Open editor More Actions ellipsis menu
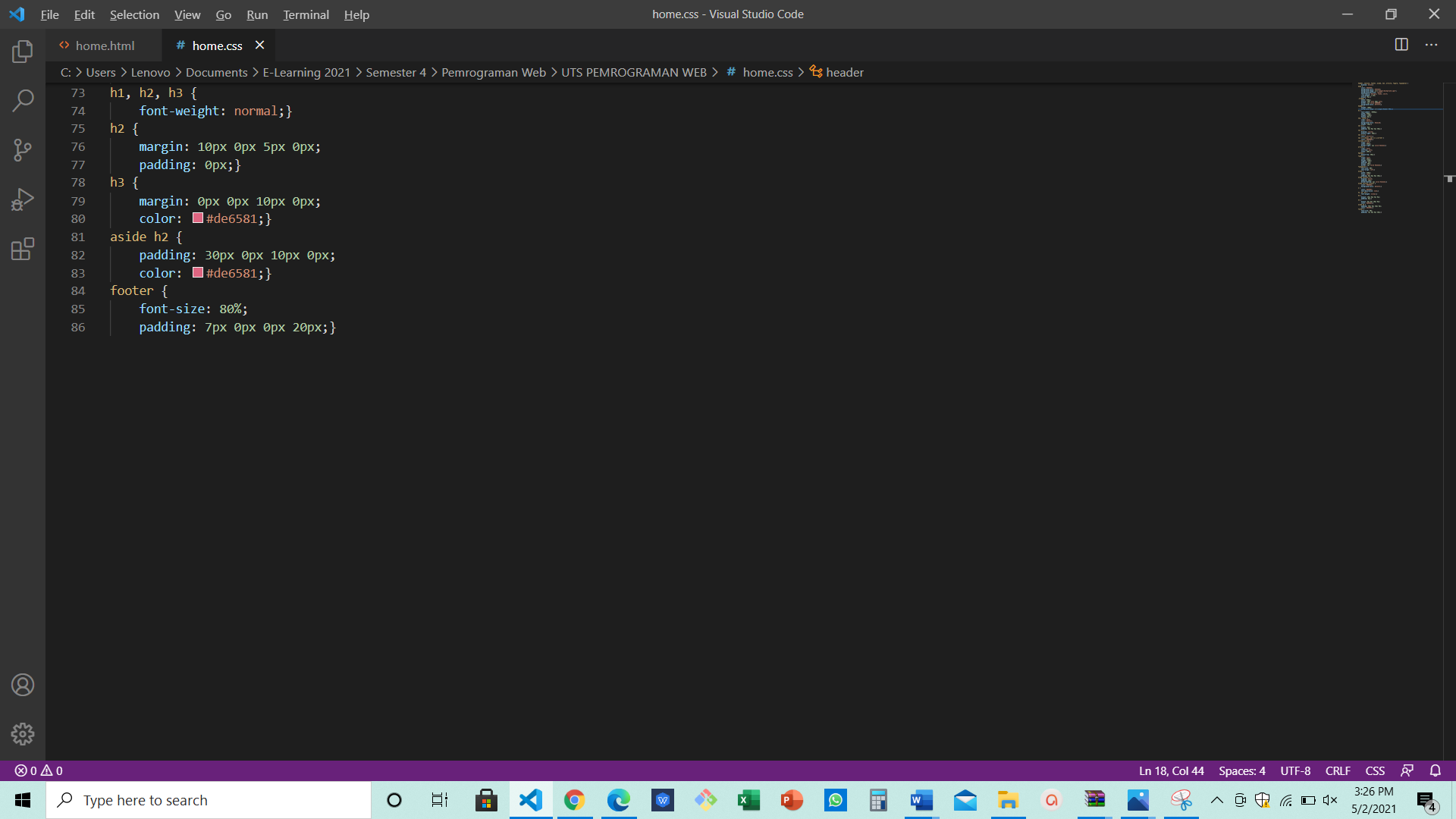This screenshot has height=819, width=1456. [x=1431, y=45]
